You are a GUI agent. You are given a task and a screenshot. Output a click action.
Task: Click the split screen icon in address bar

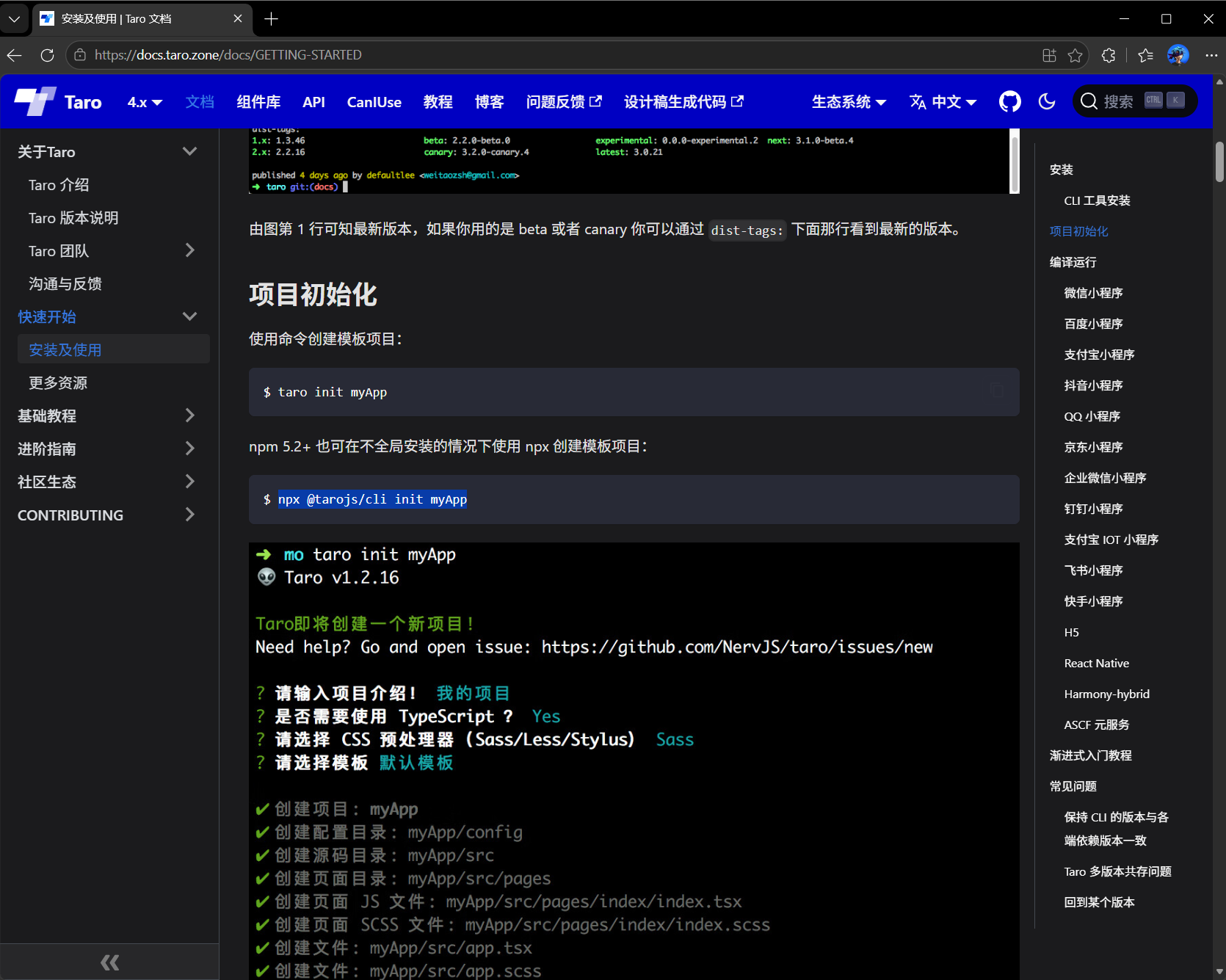point(1049,55)
